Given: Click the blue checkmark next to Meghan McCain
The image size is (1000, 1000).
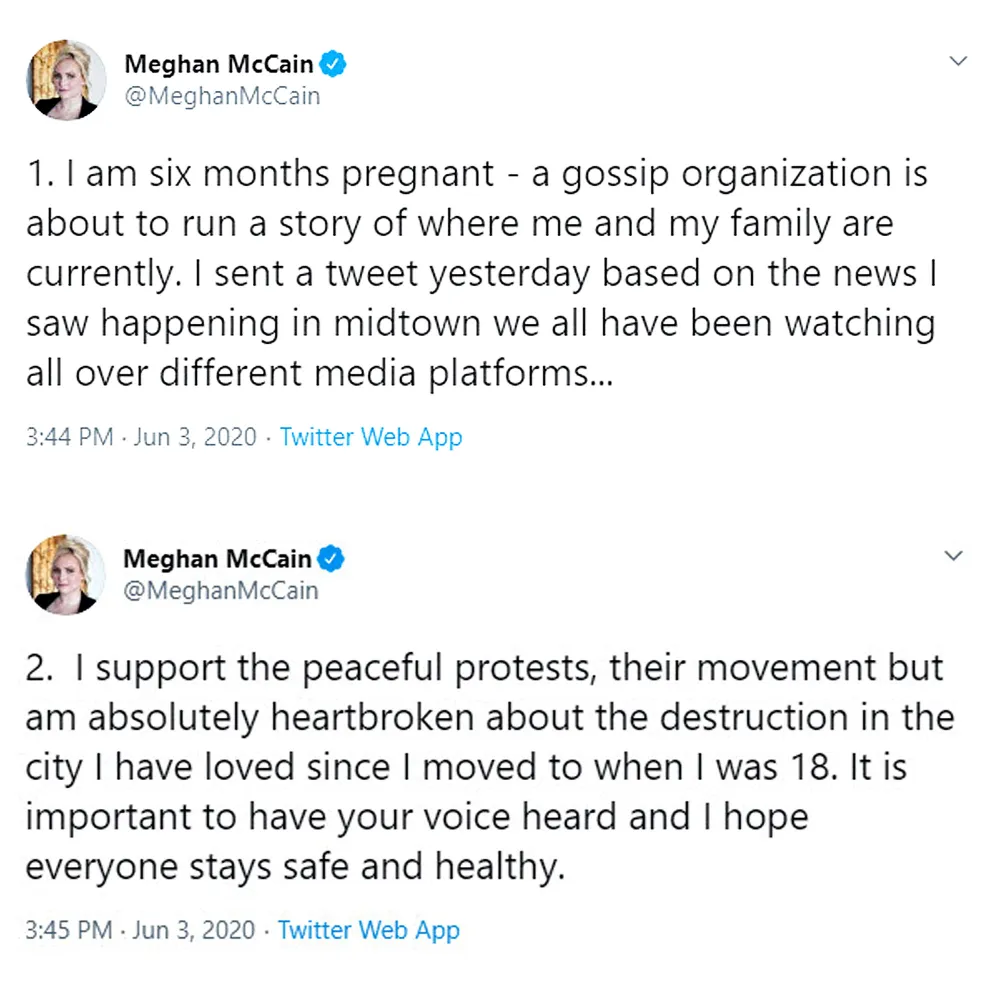Looking at the screenshot, I should (334, 62).
